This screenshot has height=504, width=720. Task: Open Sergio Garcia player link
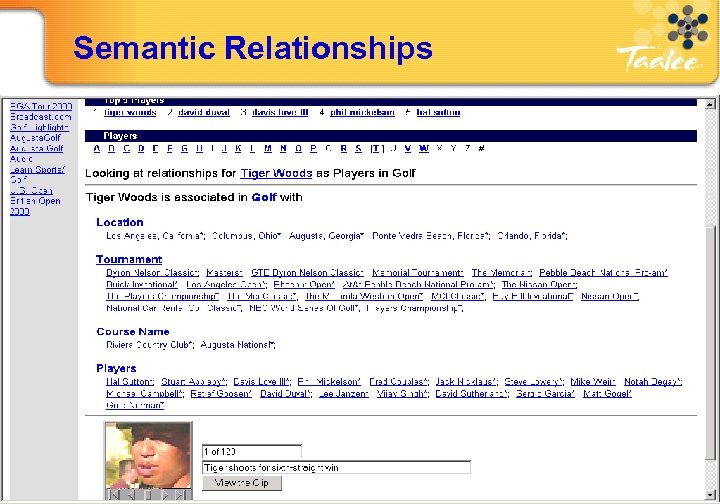[x=545, y=394]
